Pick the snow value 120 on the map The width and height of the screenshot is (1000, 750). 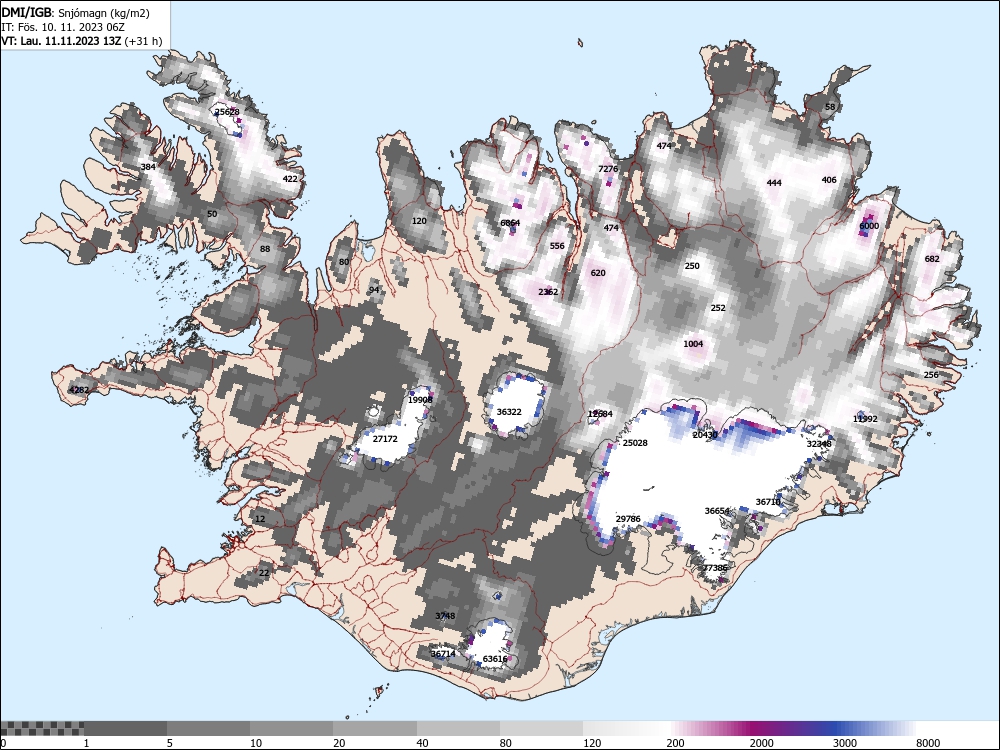tap(419, 221)
